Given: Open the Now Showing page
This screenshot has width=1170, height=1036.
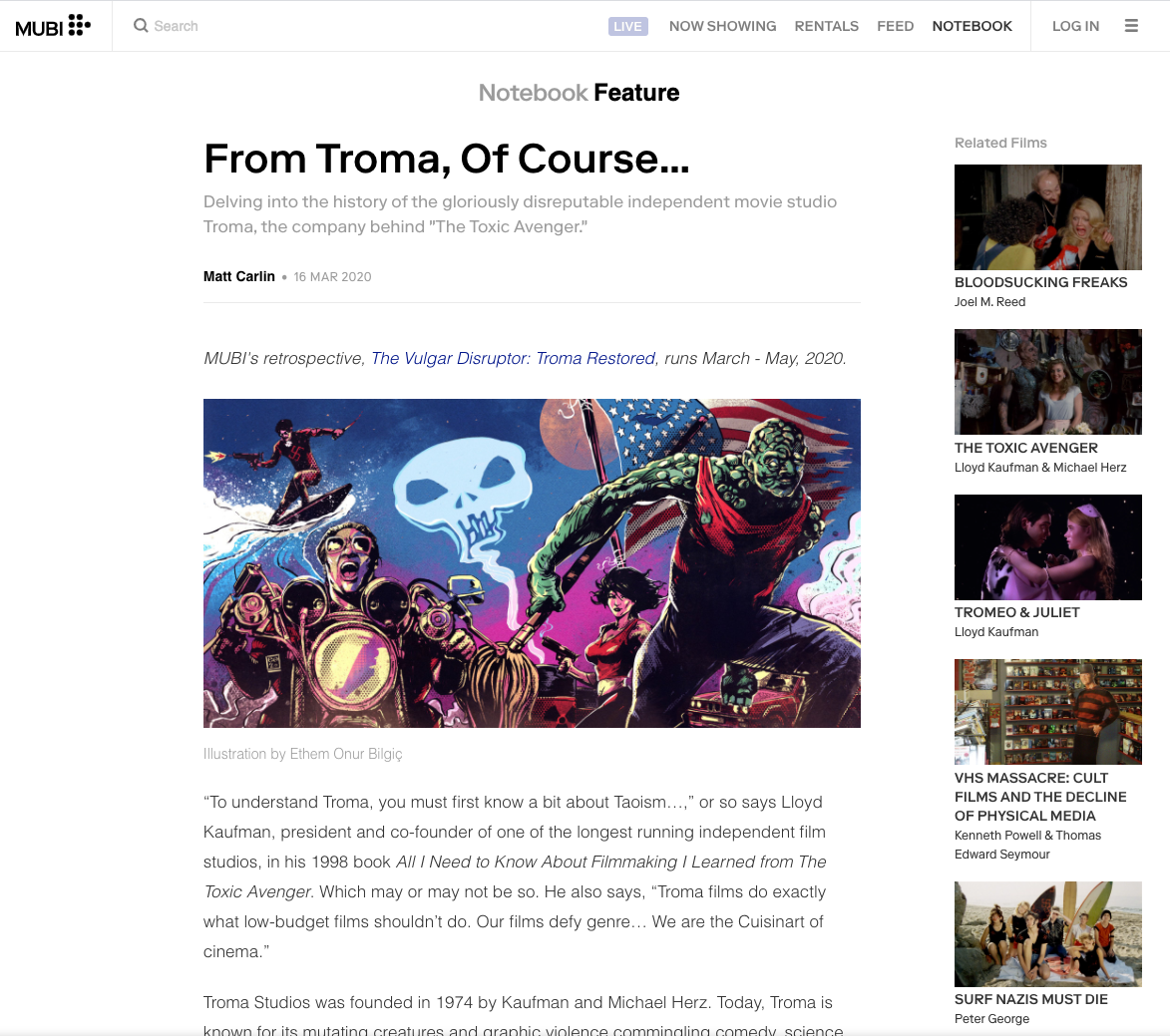Looking at the screenshot, I should pos(722,26).
